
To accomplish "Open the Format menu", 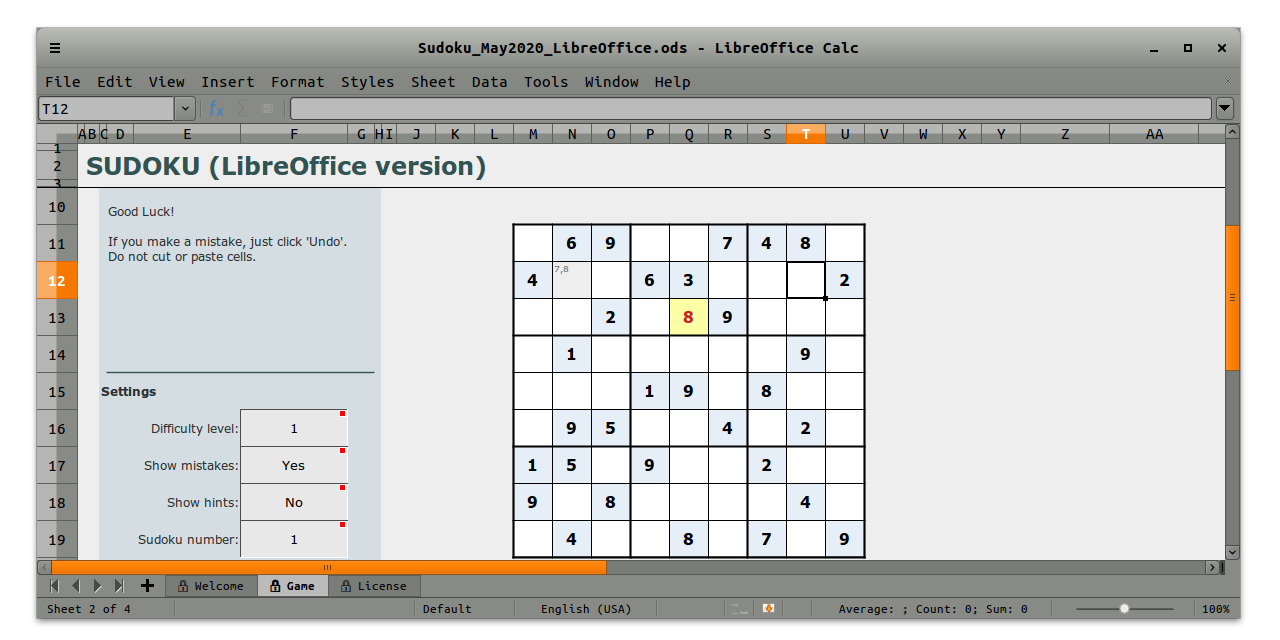I will coord(298,82).
